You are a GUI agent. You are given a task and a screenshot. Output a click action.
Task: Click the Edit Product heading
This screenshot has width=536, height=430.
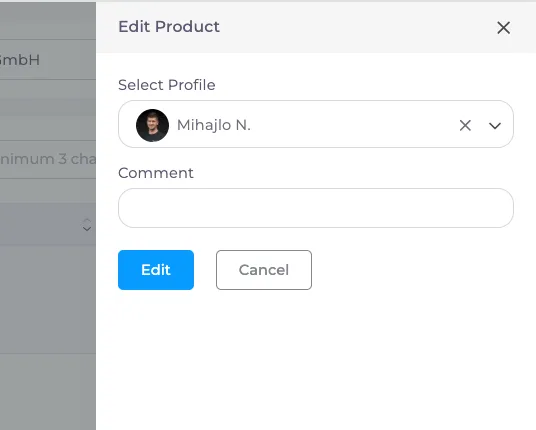[x=169, y=27]
